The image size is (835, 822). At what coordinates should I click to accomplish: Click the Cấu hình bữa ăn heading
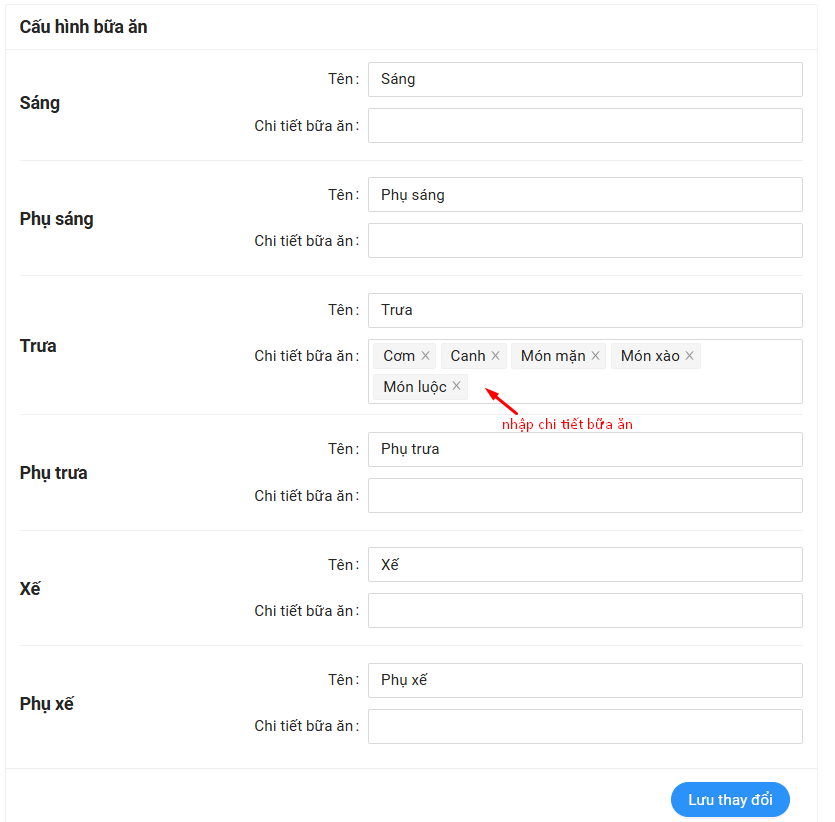point(84,27)
